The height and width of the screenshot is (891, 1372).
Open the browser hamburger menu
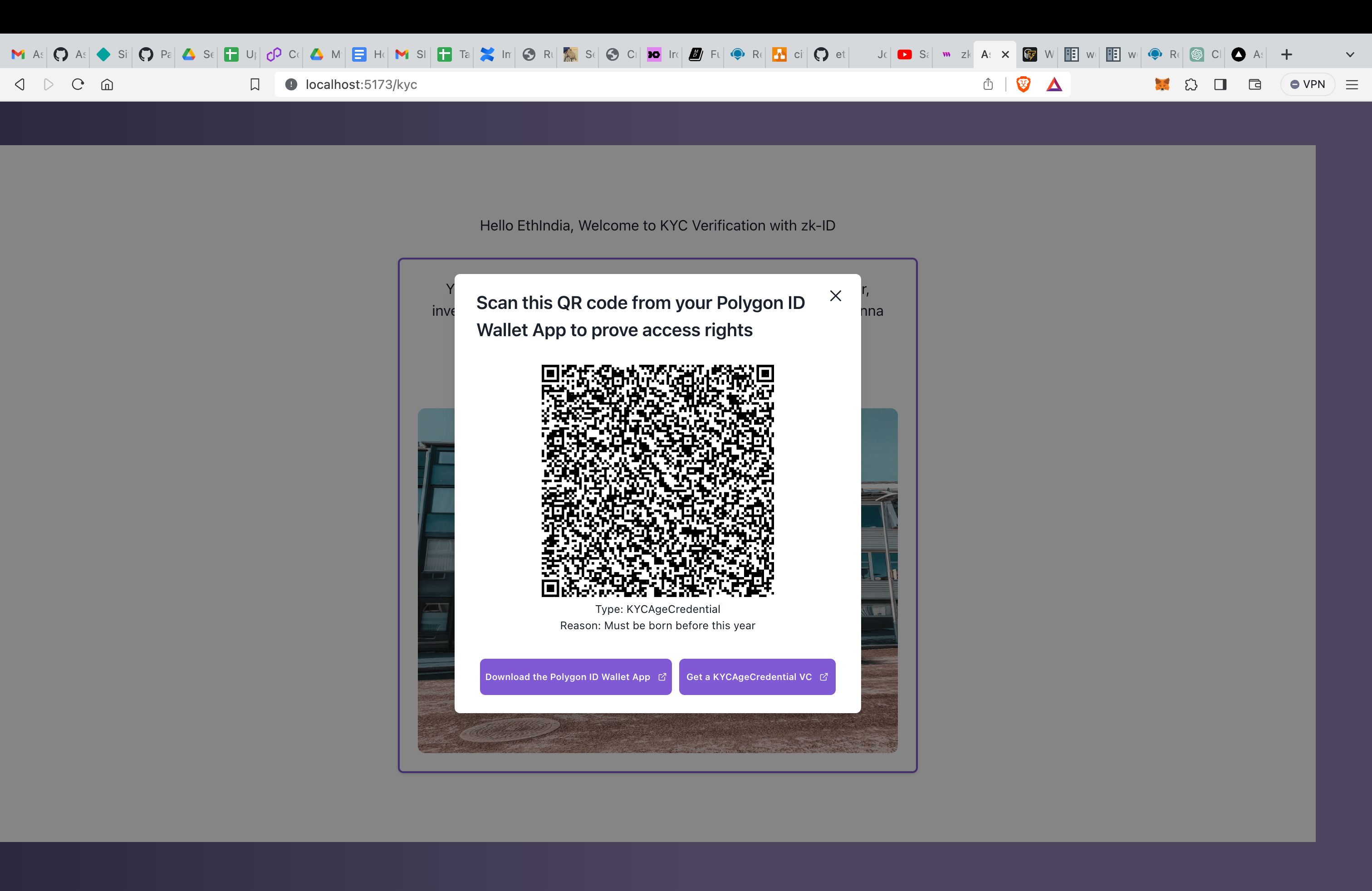[1352, 85]
